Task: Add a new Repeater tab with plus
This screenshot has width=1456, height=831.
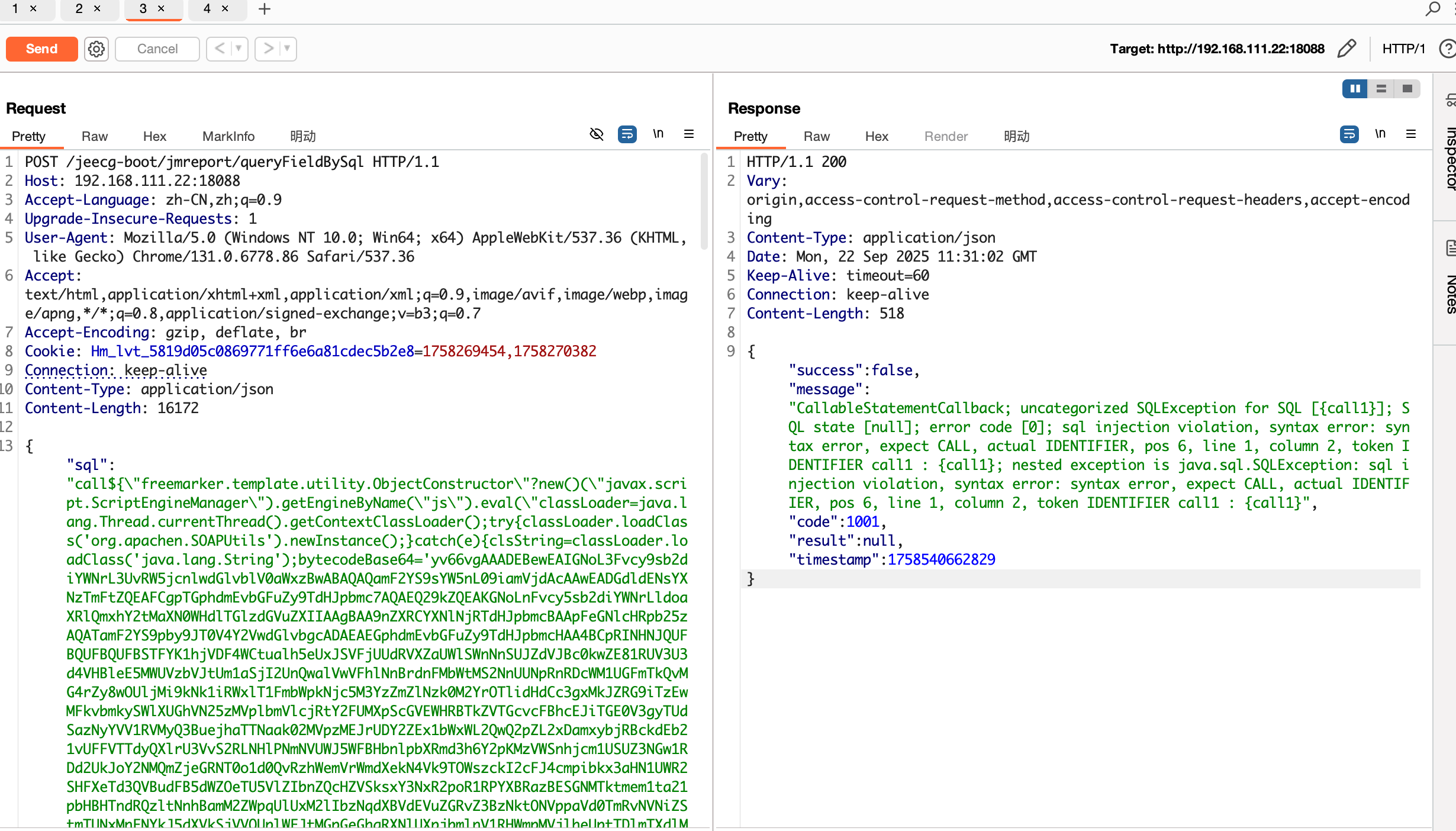Action: pos(265,9)
